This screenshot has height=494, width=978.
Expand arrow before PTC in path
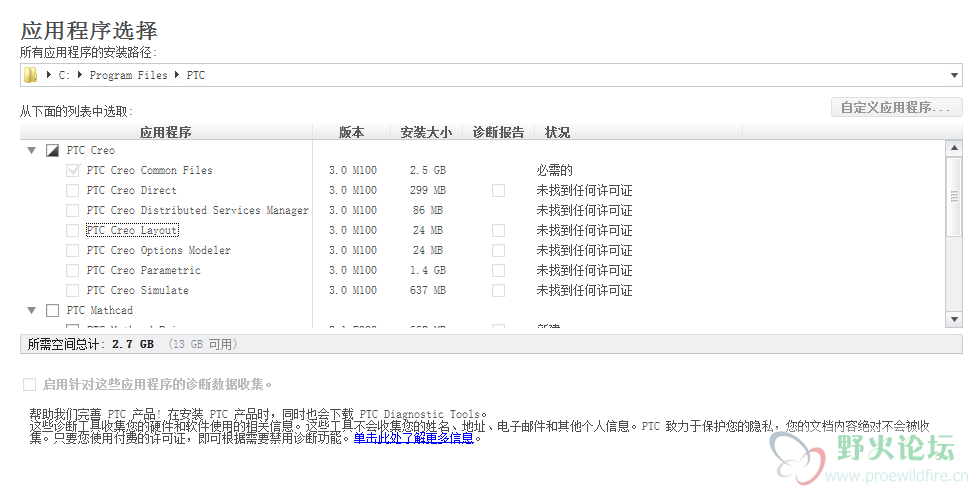tap(177, 75)
